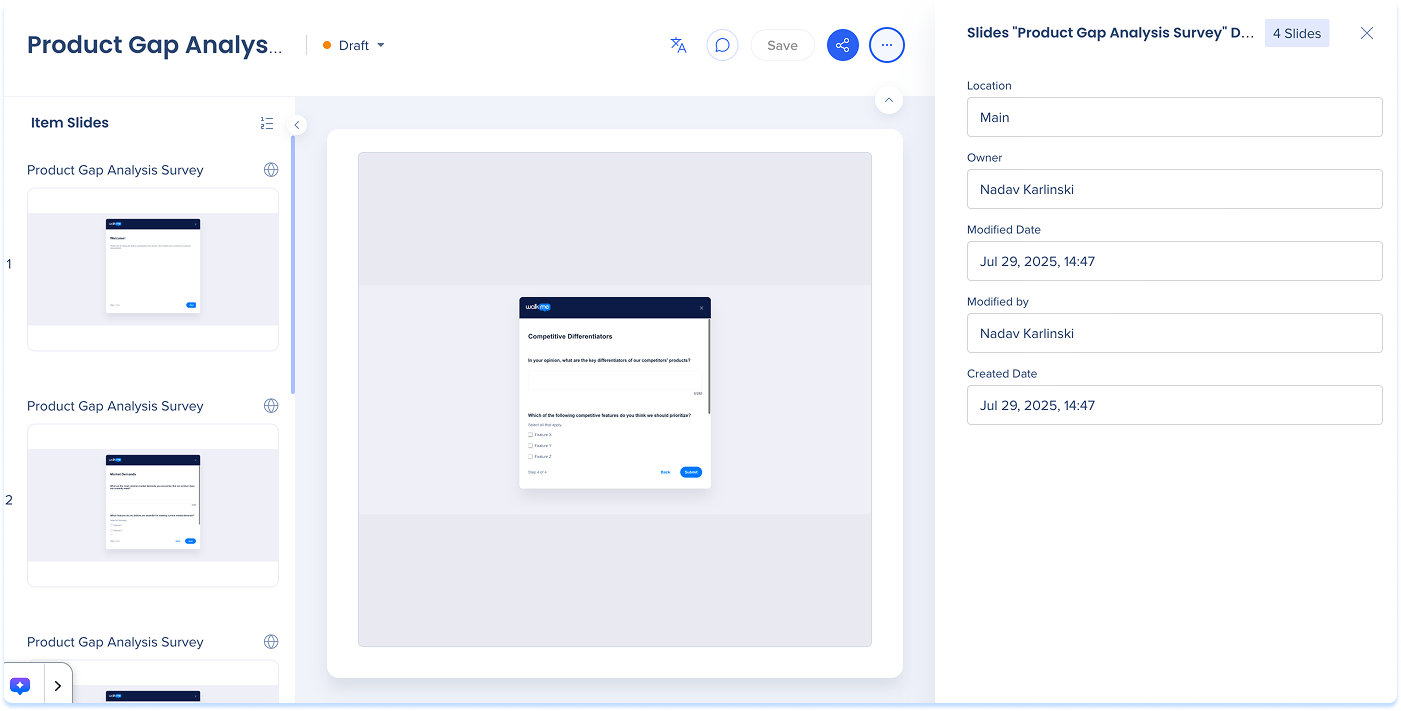Tick the Feature Z checkbox in preview
This screenshot has height=711, width=1401.
(x=531, y=457)
